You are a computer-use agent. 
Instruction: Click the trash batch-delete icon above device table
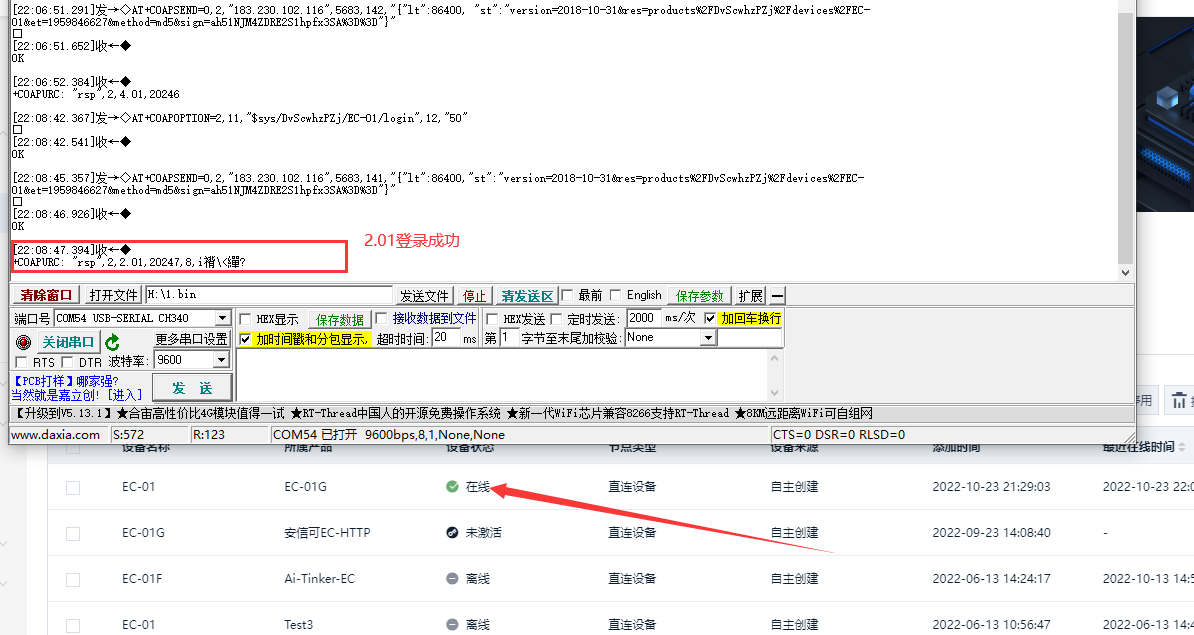click(x=1180, y=400)
